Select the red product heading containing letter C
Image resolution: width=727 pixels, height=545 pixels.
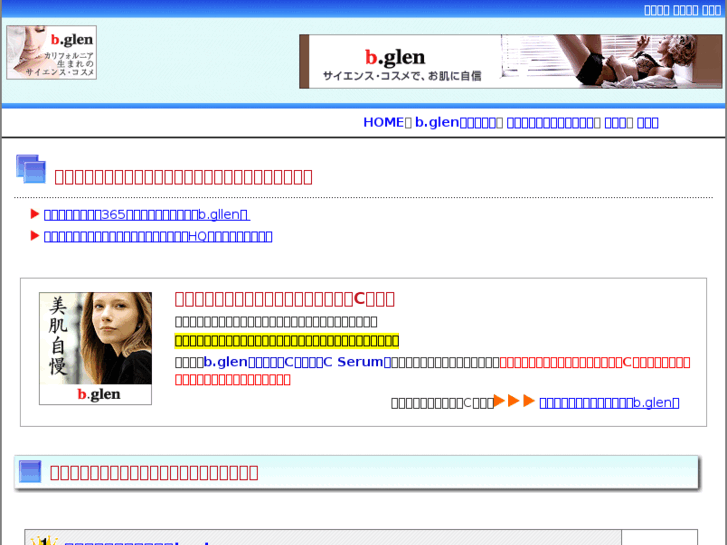coord(285,299)
